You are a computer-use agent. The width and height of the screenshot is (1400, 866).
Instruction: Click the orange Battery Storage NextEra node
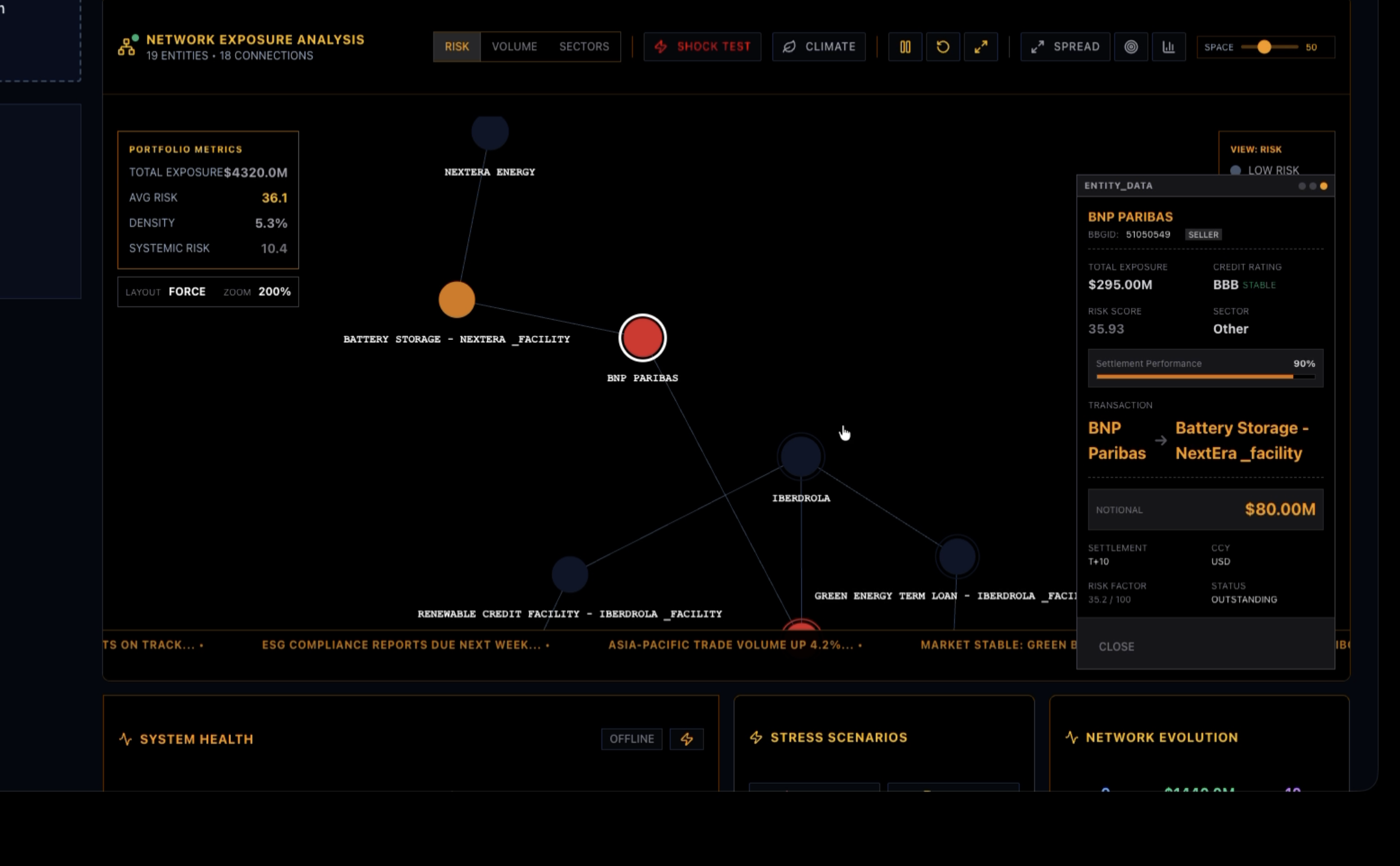[x=456, y=299]
